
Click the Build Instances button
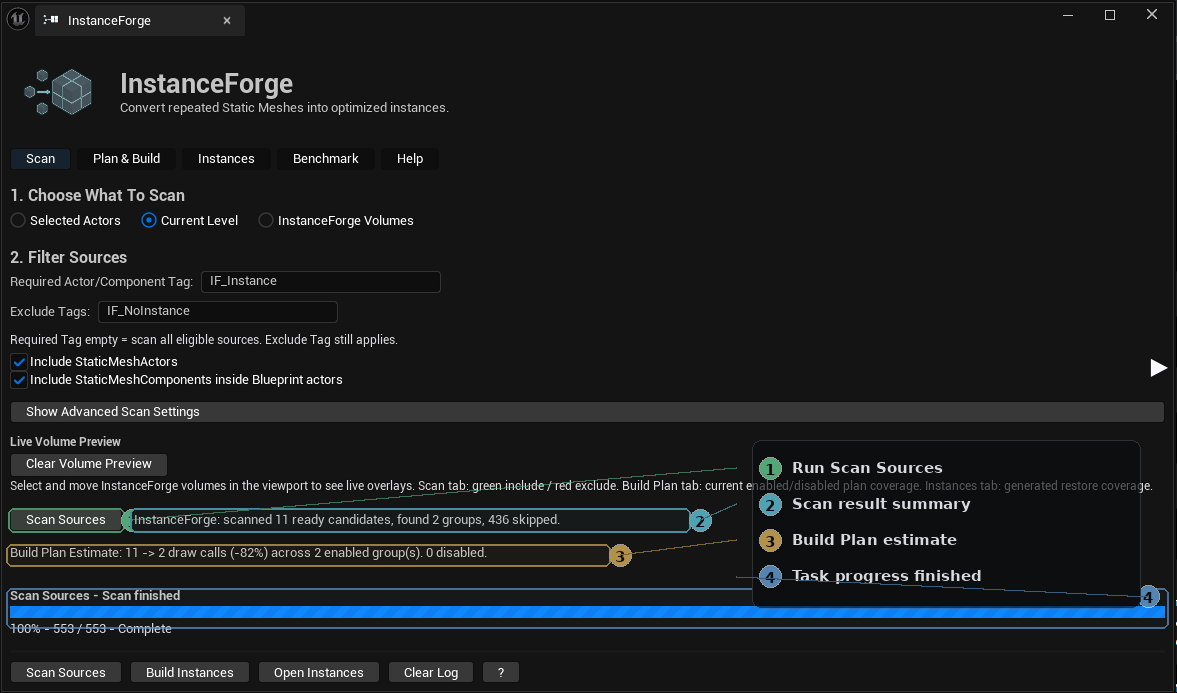click(x=190, y=673)
